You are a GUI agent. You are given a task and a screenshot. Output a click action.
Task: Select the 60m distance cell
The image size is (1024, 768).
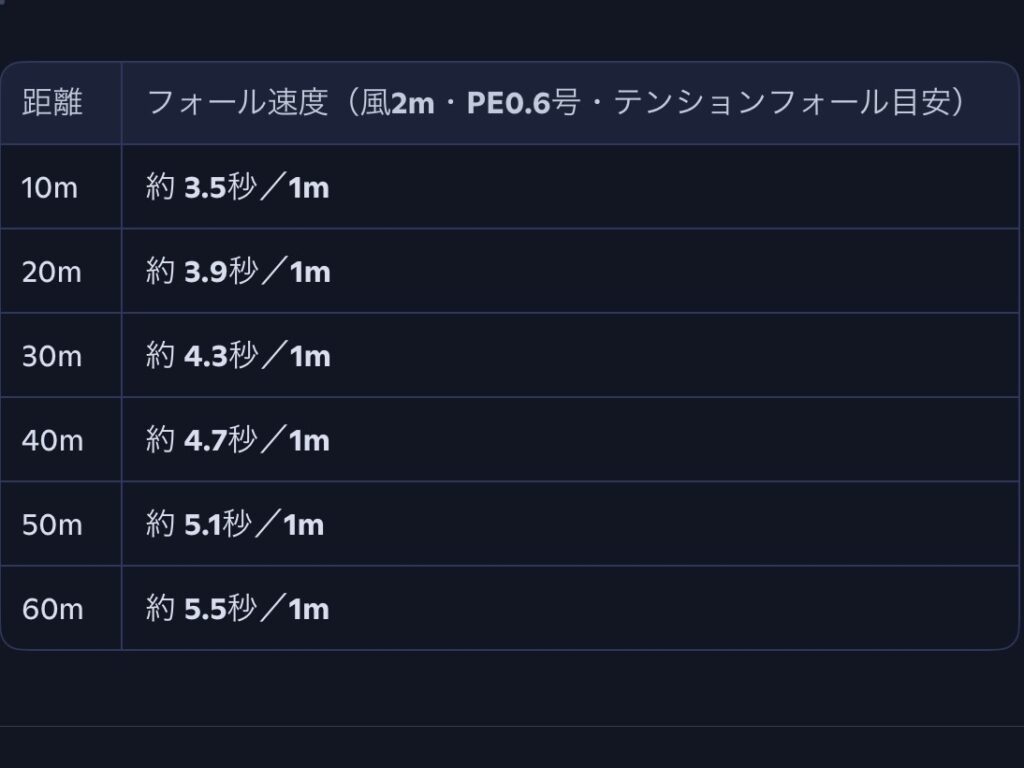[x=52, y=608]
